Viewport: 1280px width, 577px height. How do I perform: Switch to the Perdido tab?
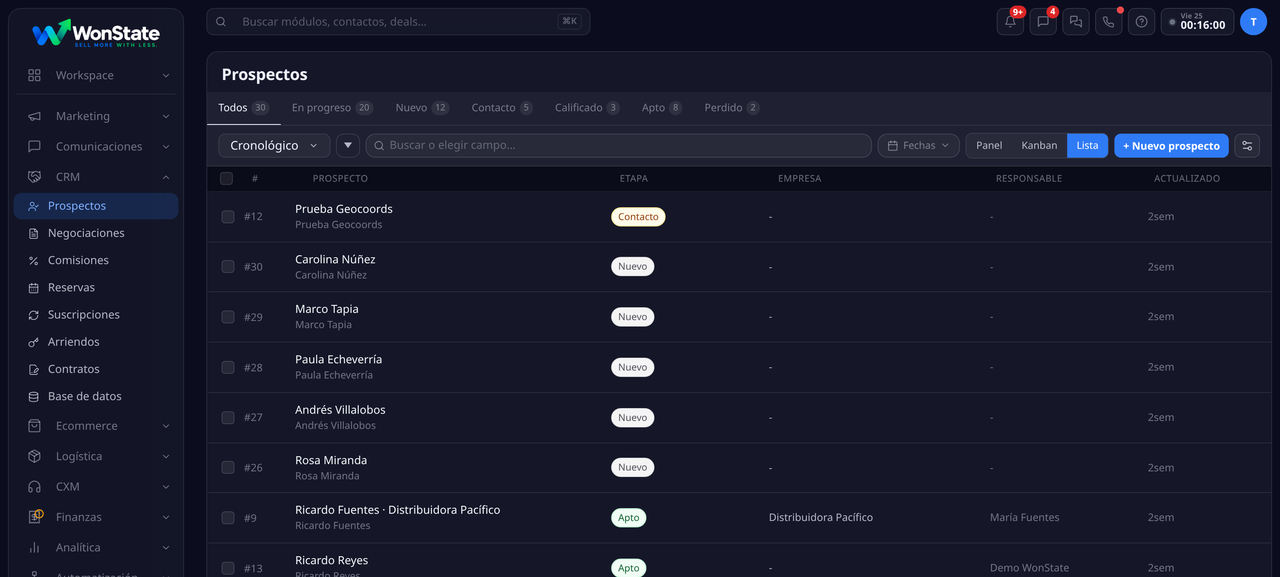(x=731, y=107)
